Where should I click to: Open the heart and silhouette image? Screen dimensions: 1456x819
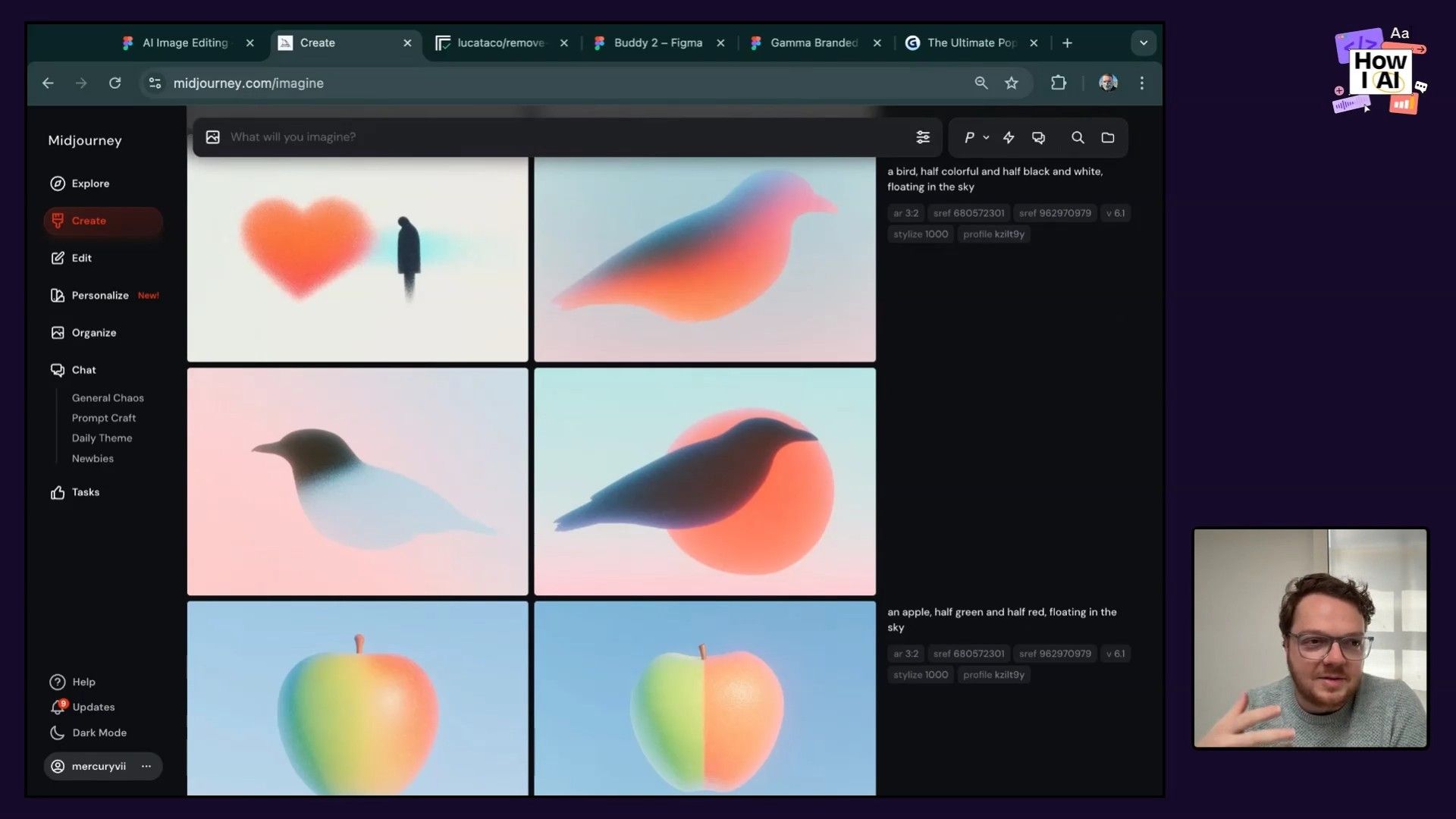358,259
